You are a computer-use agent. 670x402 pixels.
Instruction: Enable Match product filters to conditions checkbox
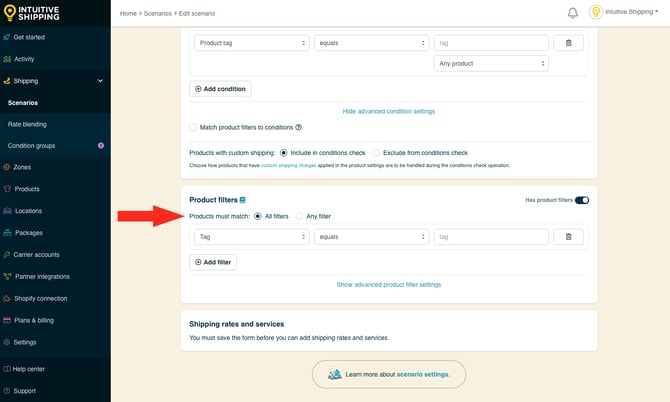[x=193, y=127]
